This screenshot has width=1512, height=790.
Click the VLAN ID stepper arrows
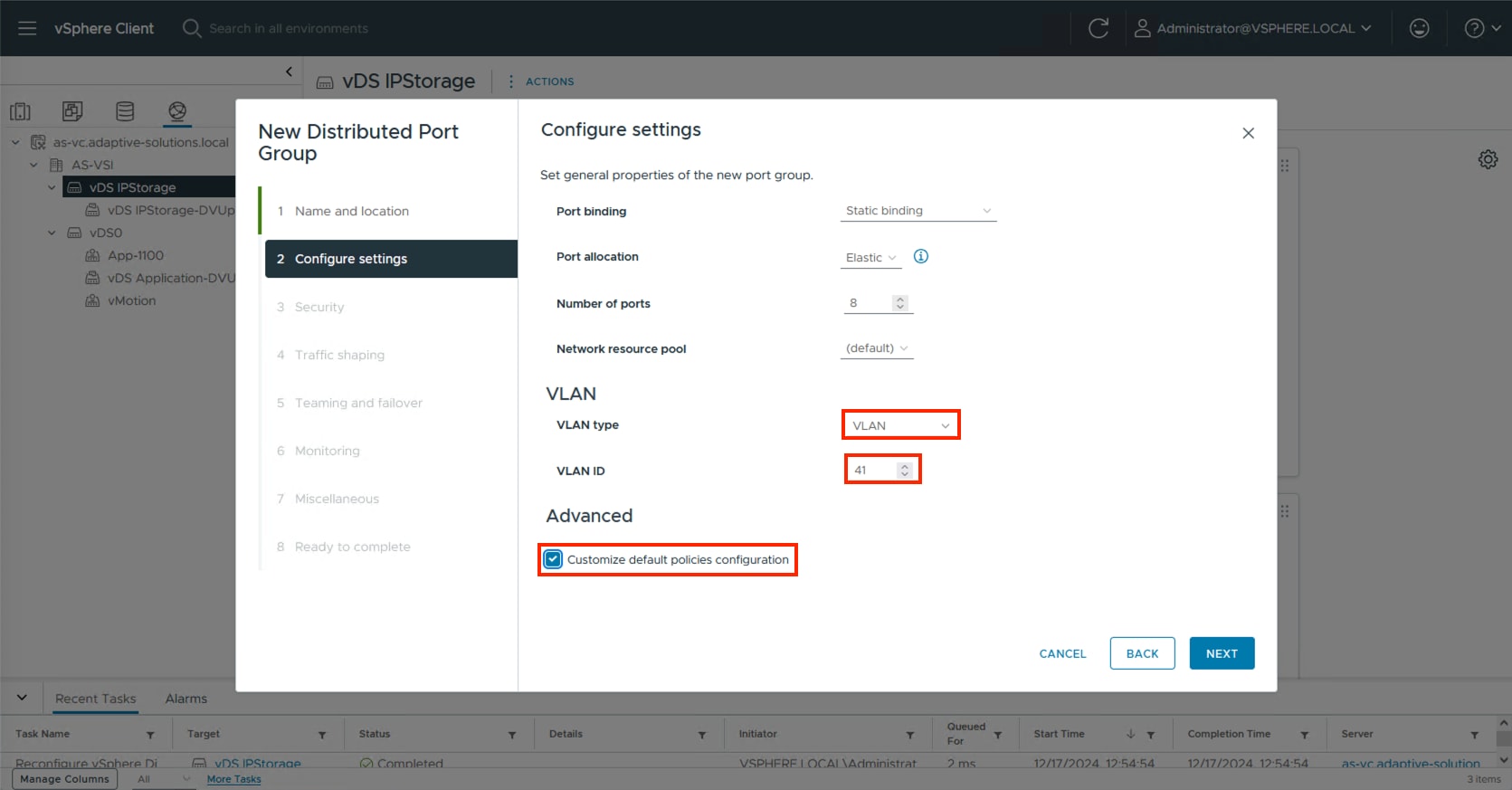(904, 470)
